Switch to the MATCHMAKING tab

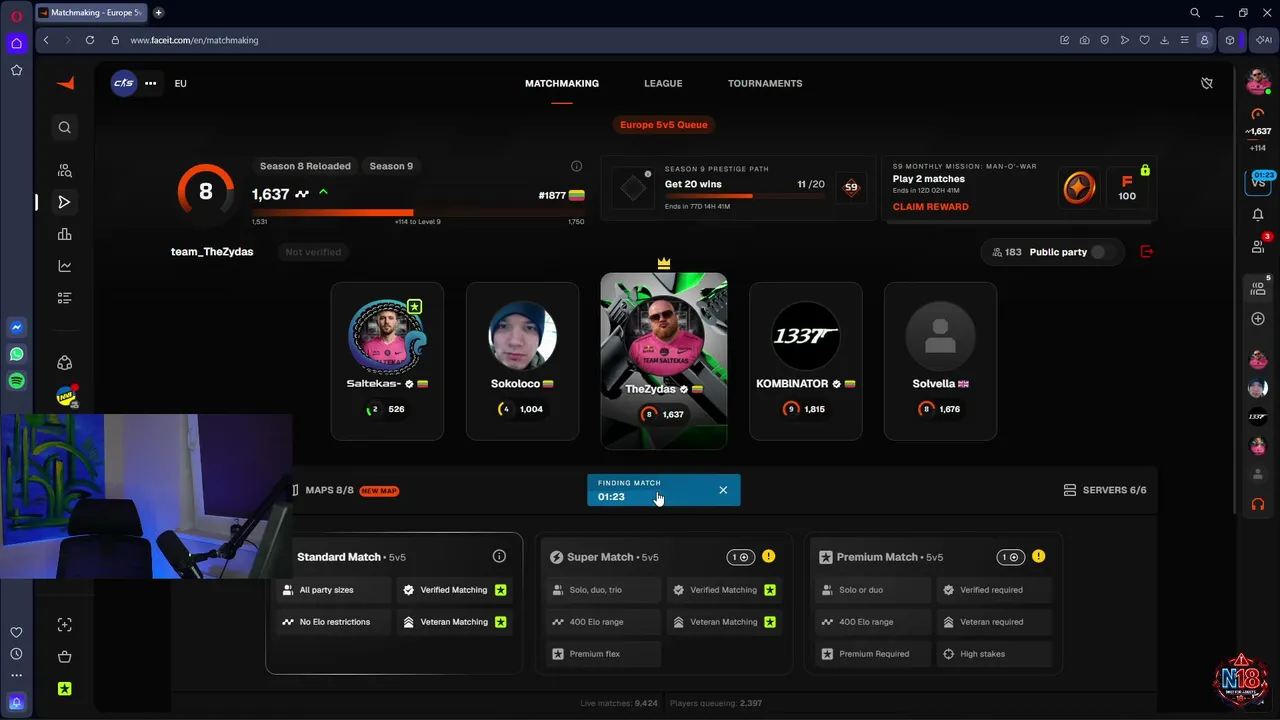pyautogui.click(x=562, y=83)
